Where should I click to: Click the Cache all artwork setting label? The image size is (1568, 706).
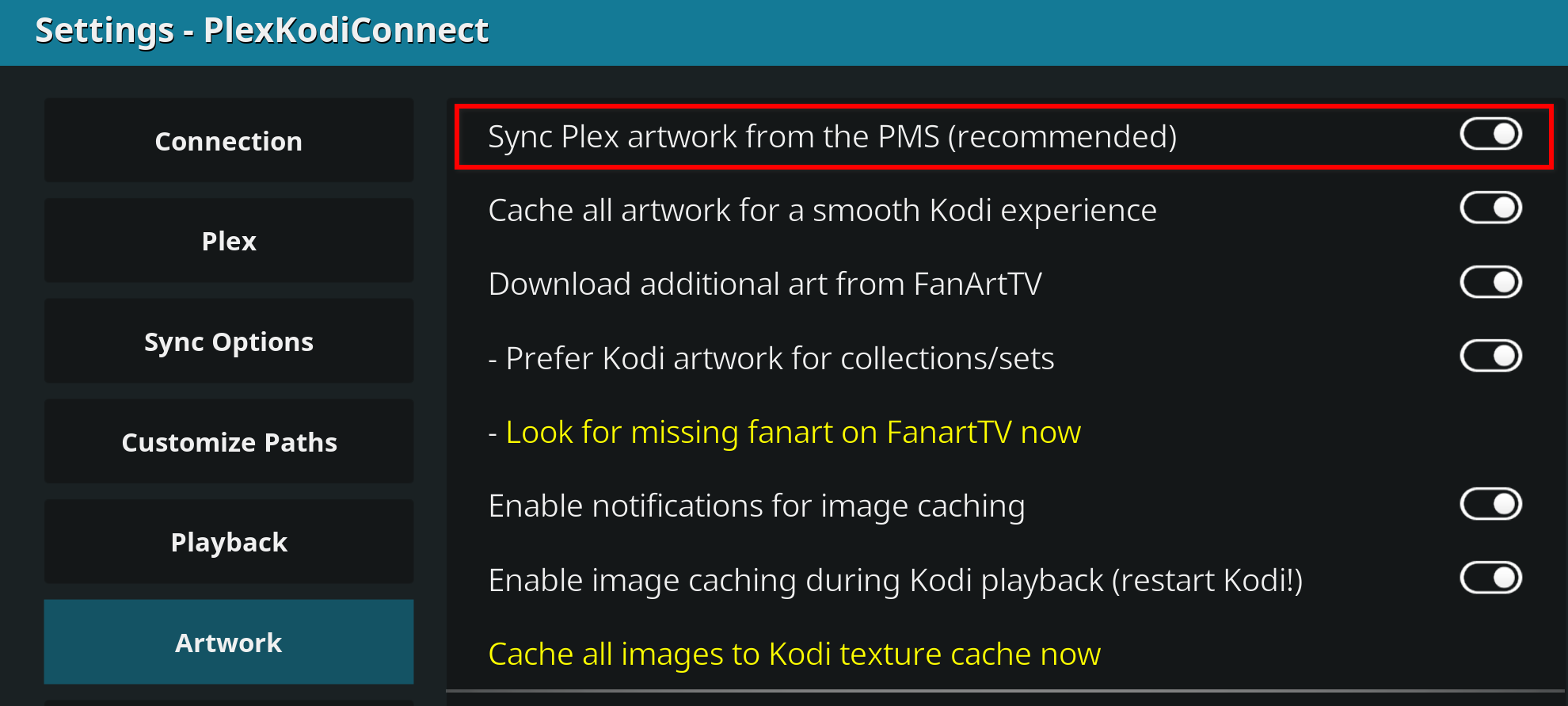[821, 209]
